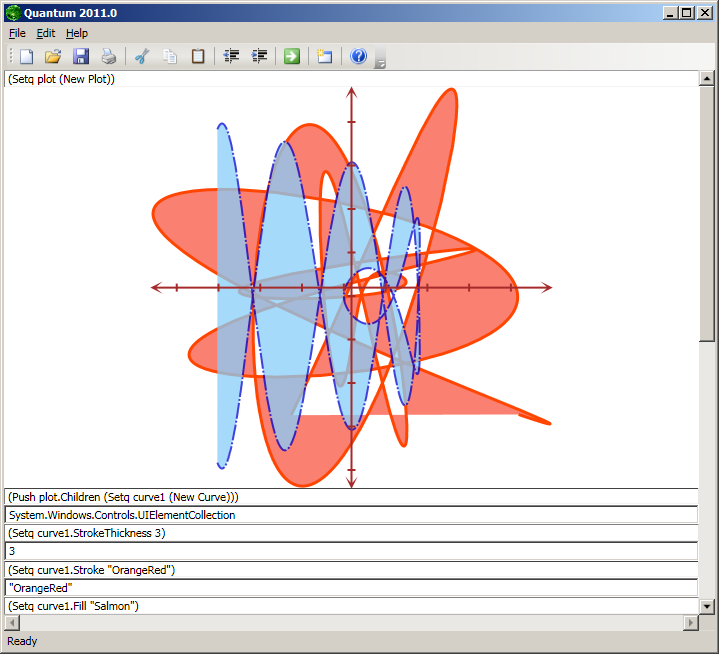Click the vertical scrollbar thumb
The height and width of the screenshot is (654, 719).
tap(707, 214)
